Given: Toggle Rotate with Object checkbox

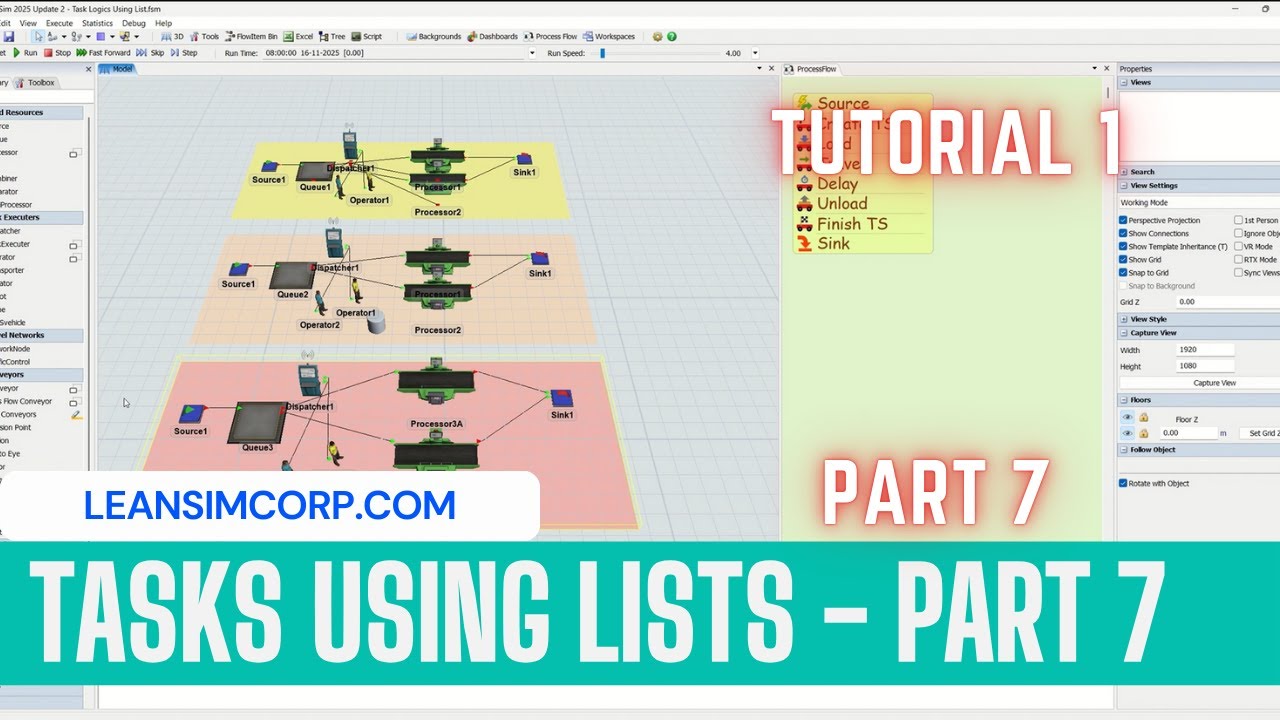Looking at the screenshot, I should [x=1123, y=483].
